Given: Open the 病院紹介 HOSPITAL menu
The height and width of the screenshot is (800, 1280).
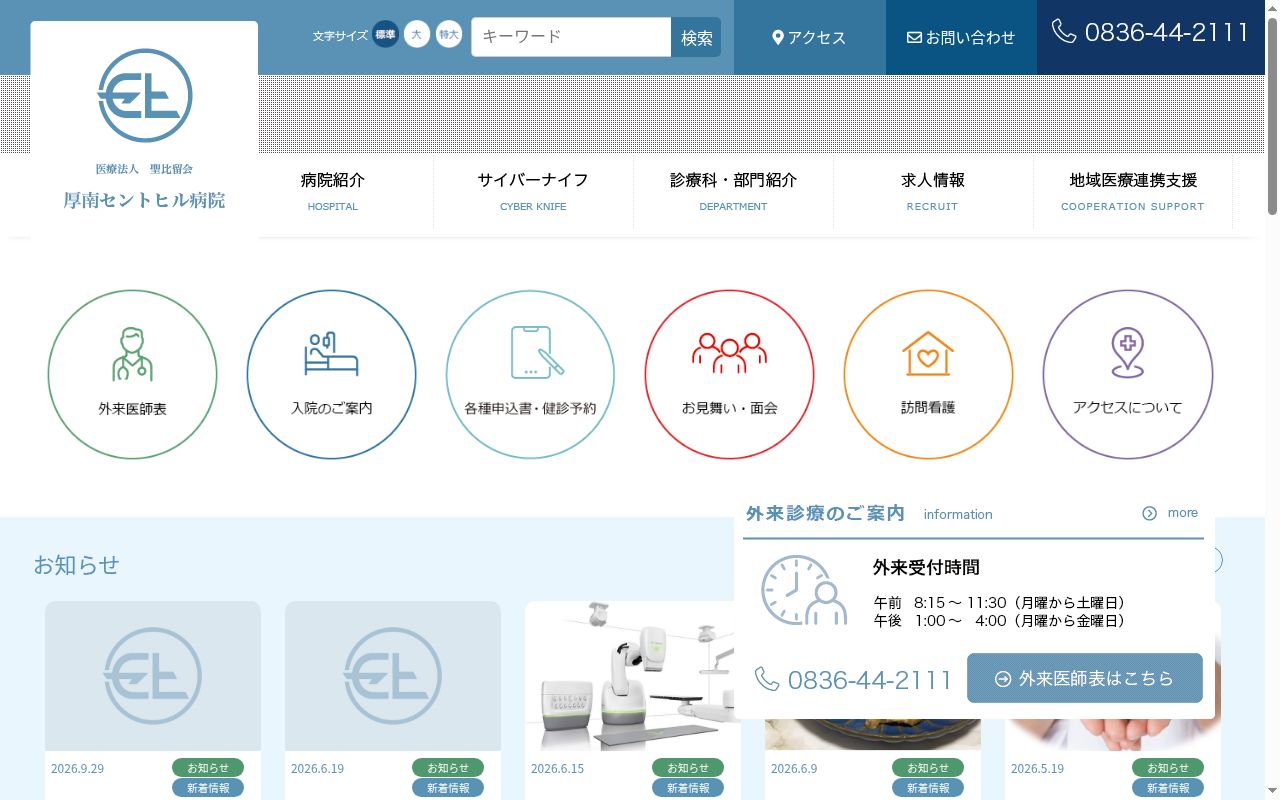Looking at the screenshot, I should click(x=333, y=192).
